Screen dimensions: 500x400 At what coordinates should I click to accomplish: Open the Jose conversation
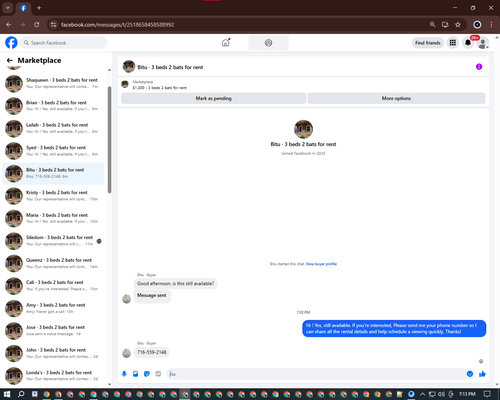[x=53, y=331]
